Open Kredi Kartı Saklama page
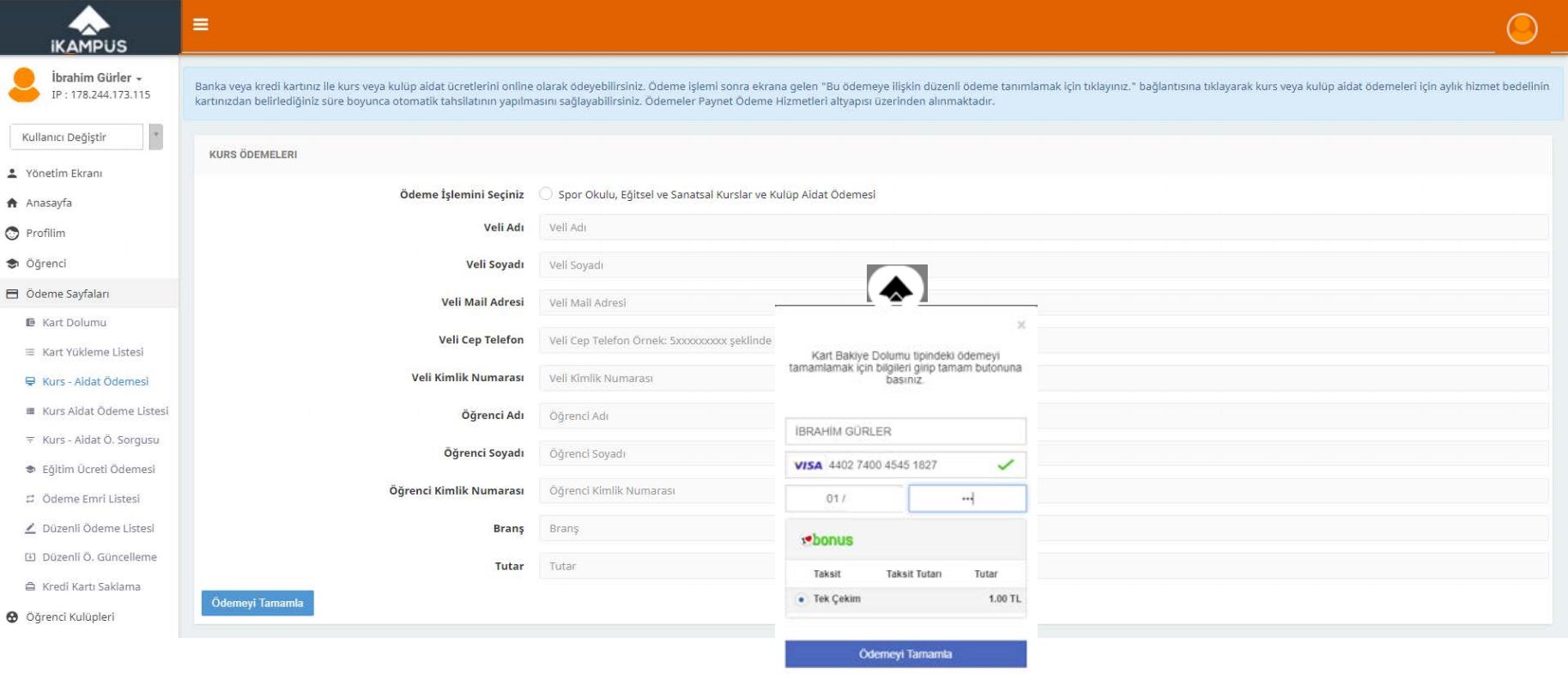The width and height of the screenshot is (1568, 674). click(91, 587)
